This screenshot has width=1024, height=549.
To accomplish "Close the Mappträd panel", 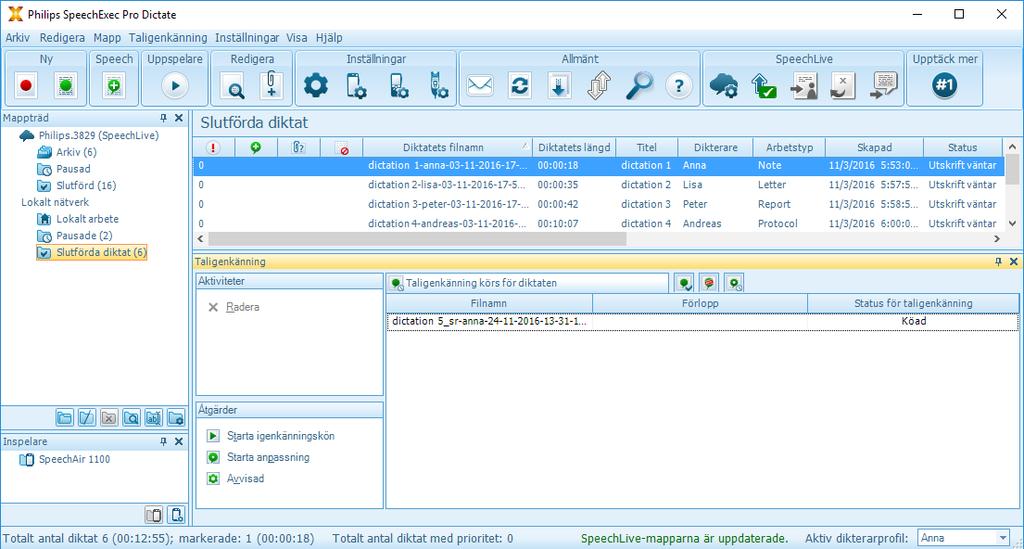I will click(x=179, y=118).
